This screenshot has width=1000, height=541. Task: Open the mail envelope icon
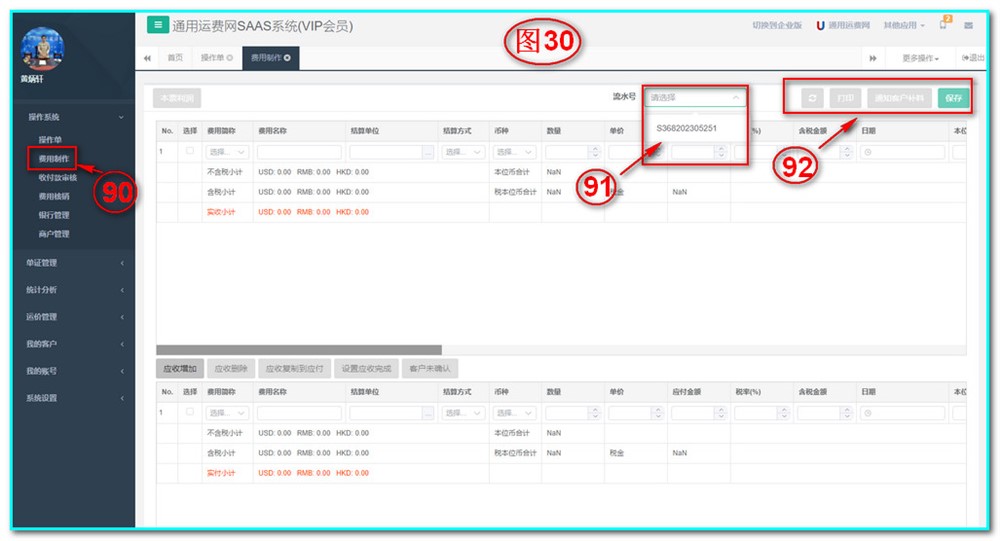(968, 26)
